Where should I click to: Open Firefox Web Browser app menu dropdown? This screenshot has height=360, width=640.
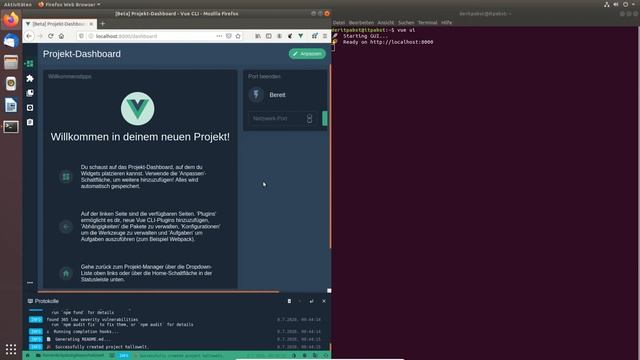click(x=69, y=4)
